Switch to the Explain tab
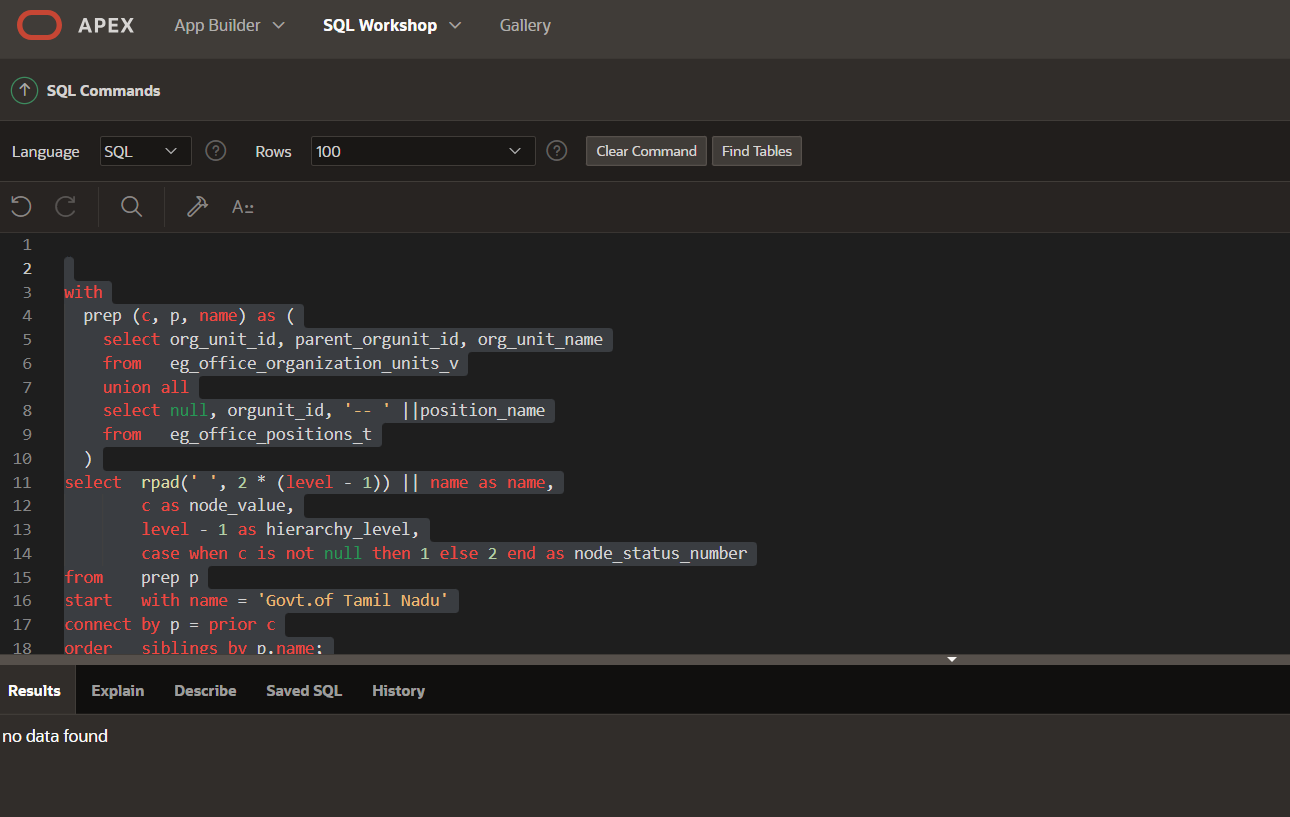Screen dimensions: 1290x817 pos(118,691)
